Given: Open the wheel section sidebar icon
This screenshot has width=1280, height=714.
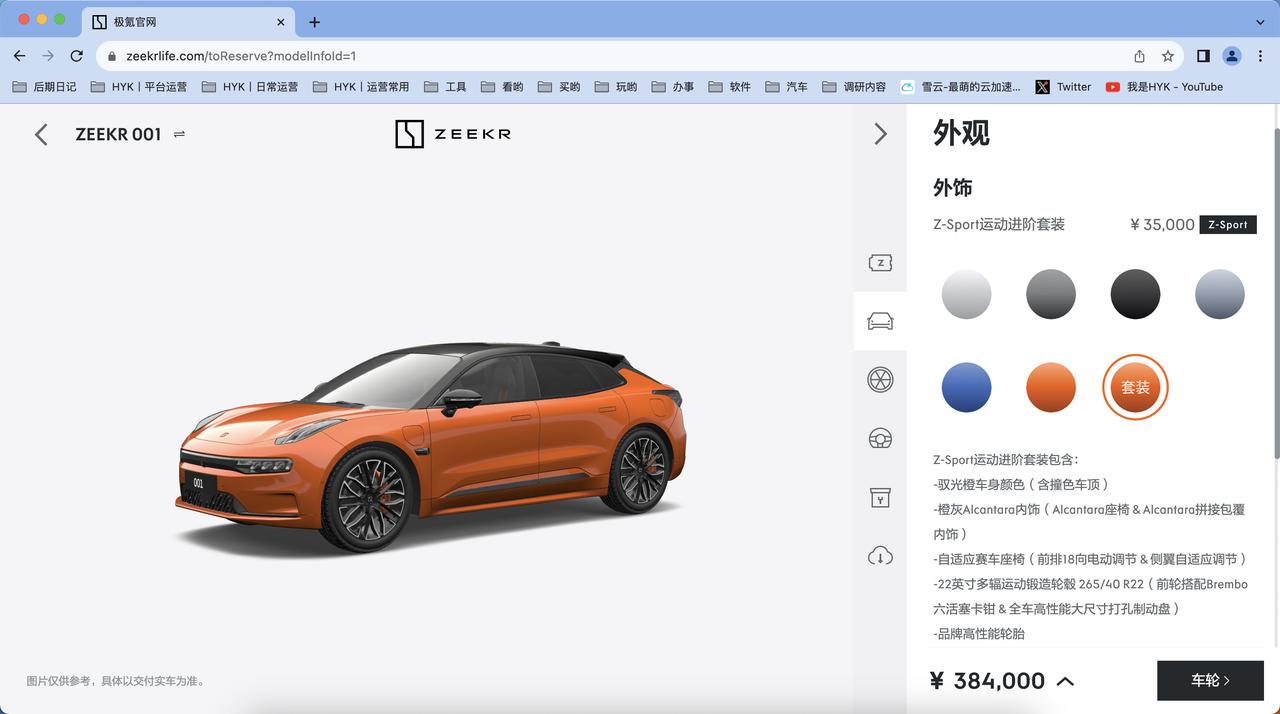Looking at the screenshot, I should pos(880,379).
